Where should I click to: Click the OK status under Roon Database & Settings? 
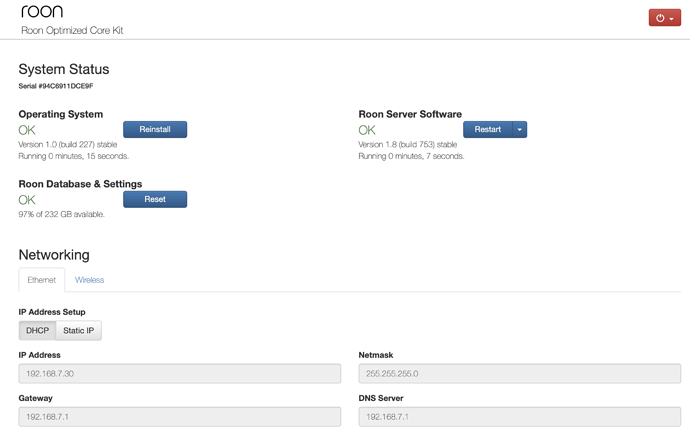pyautogui.click(x=27, y=200)
